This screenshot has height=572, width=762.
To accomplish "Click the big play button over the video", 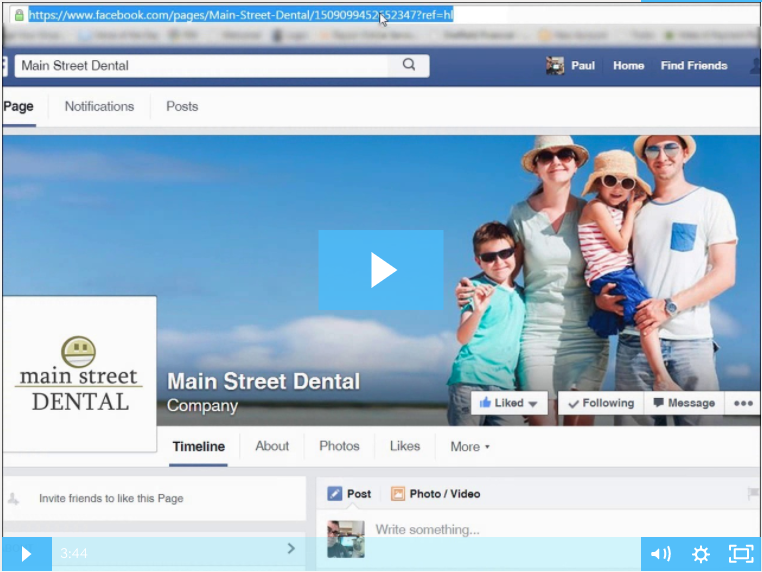I will 381,270.
